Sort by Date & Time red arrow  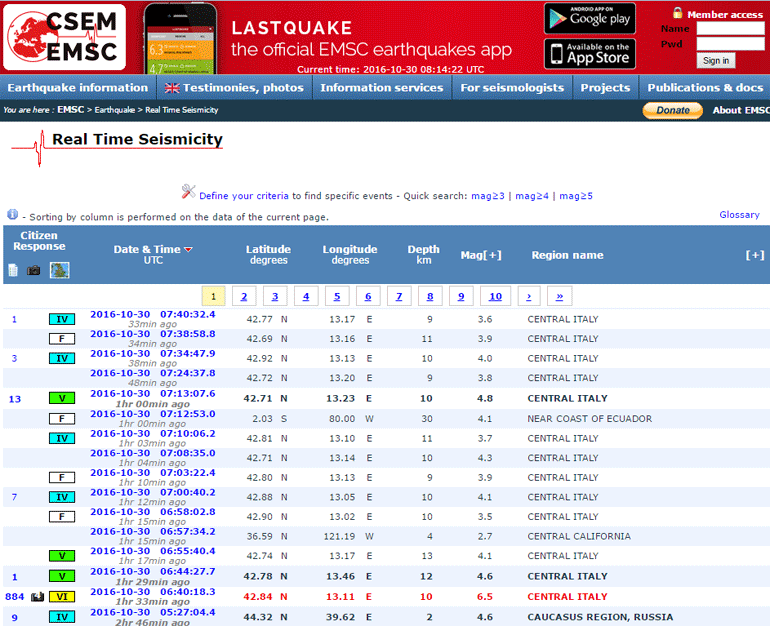coord(188,250)
